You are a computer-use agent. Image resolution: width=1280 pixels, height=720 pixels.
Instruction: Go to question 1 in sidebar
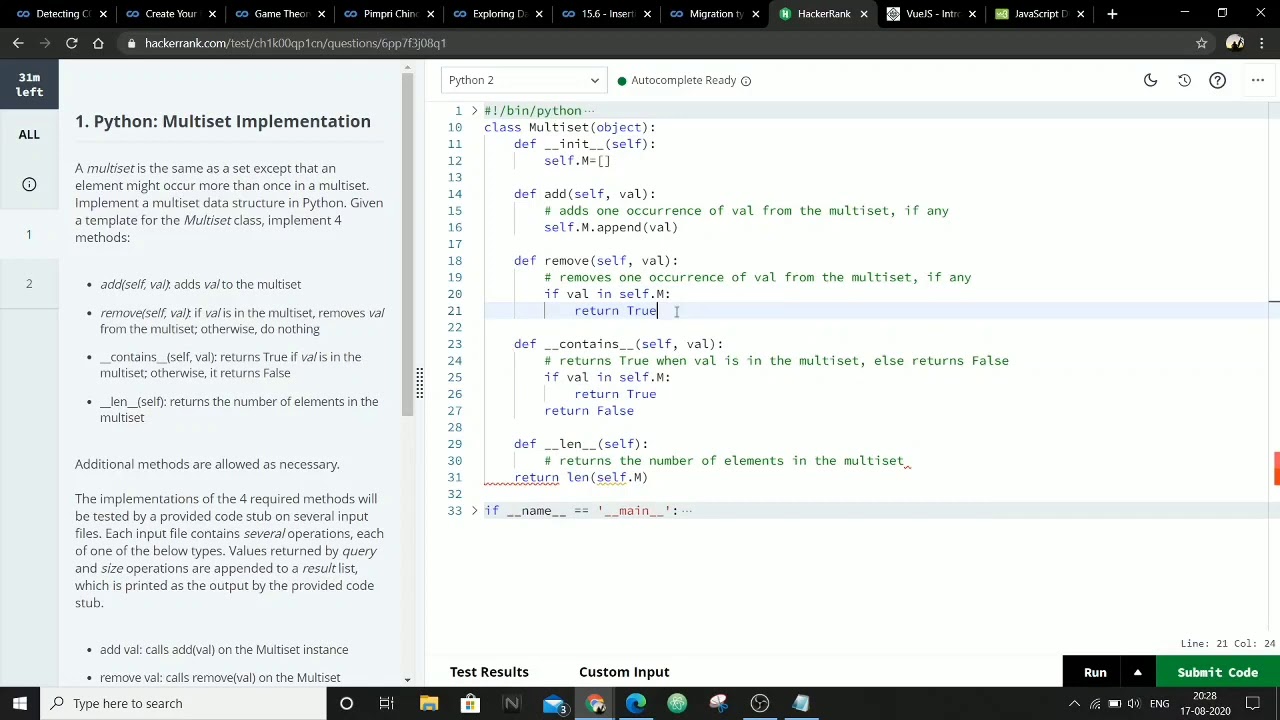coord(29,234)
